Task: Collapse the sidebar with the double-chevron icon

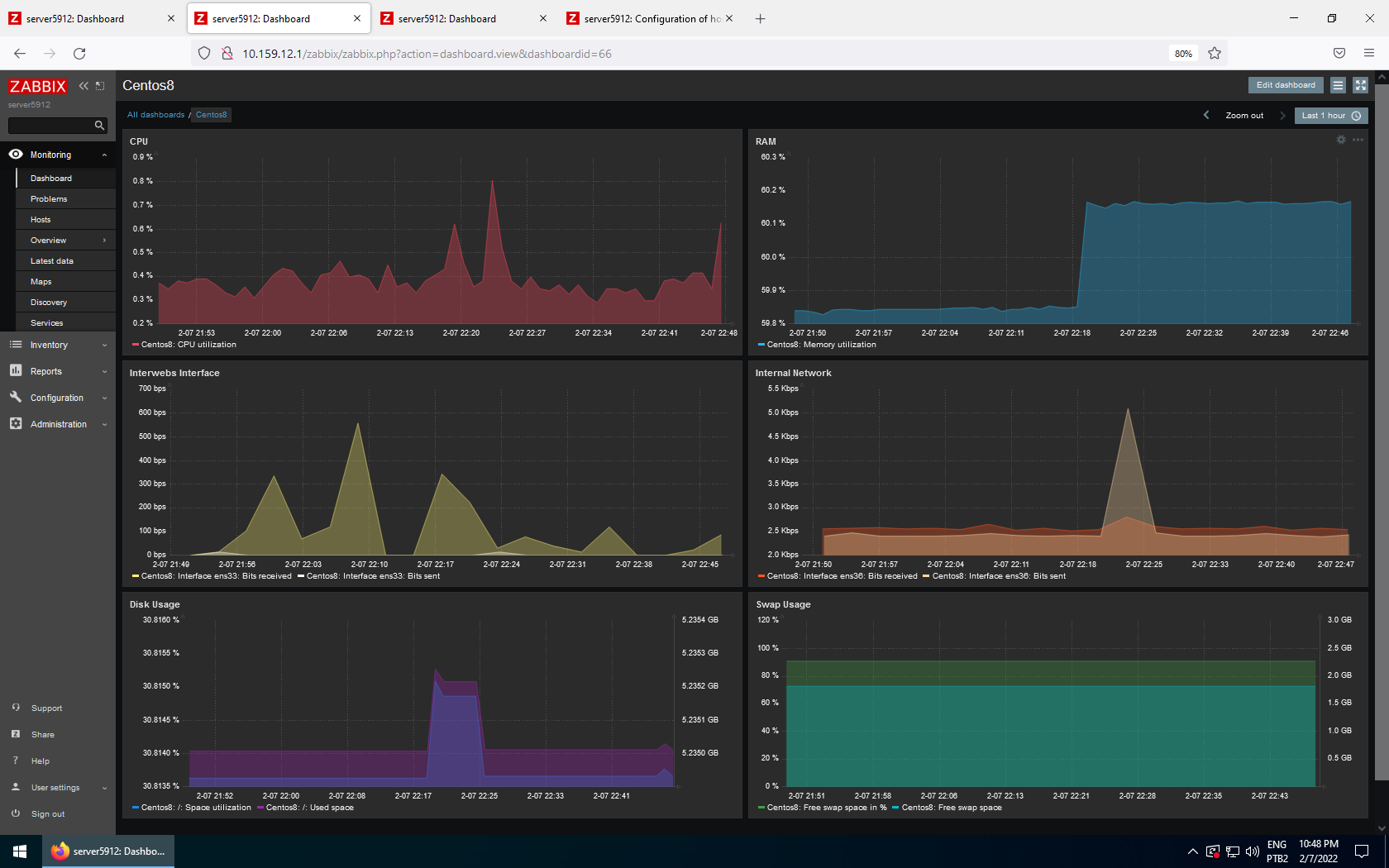Action: tap(83, 85)
